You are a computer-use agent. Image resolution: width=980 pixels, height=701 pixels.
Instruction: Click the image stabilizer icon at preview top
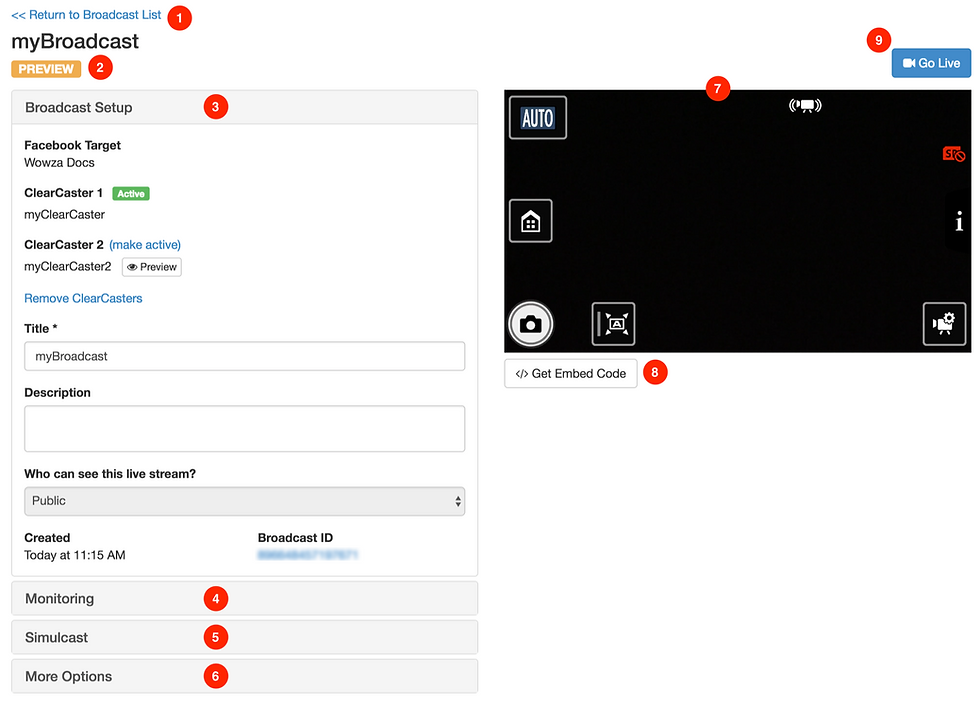coord(805,106)
